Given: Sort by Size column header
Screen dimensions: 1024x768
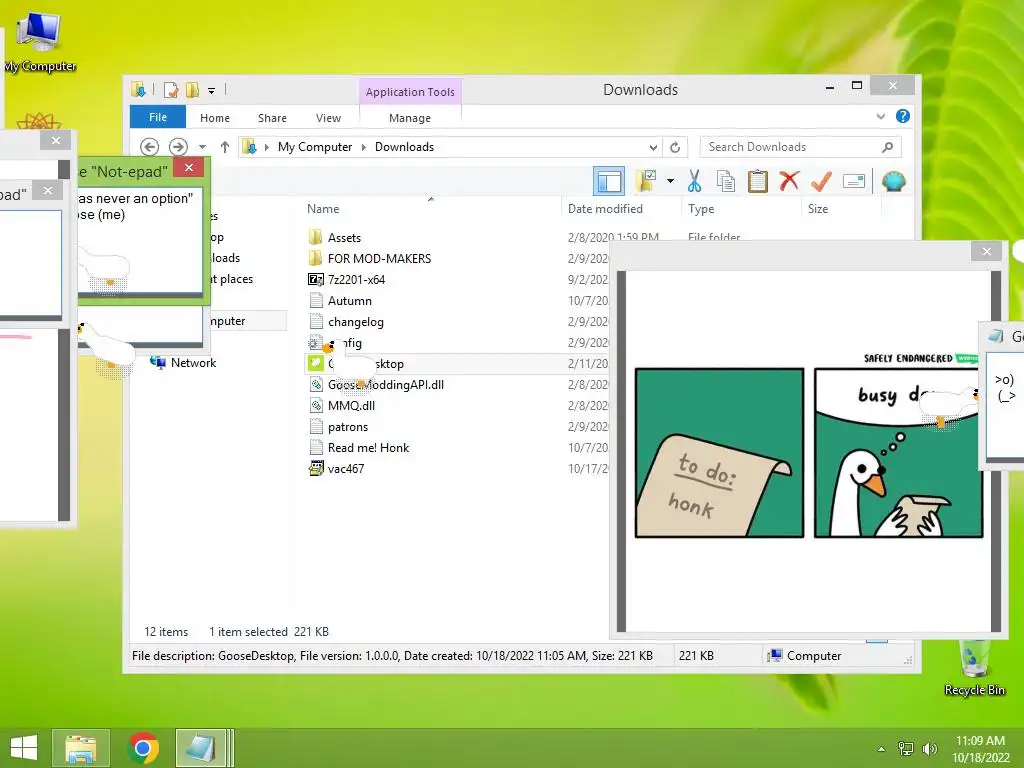Looking at the screenshot, I should click(x=818, y=209).
